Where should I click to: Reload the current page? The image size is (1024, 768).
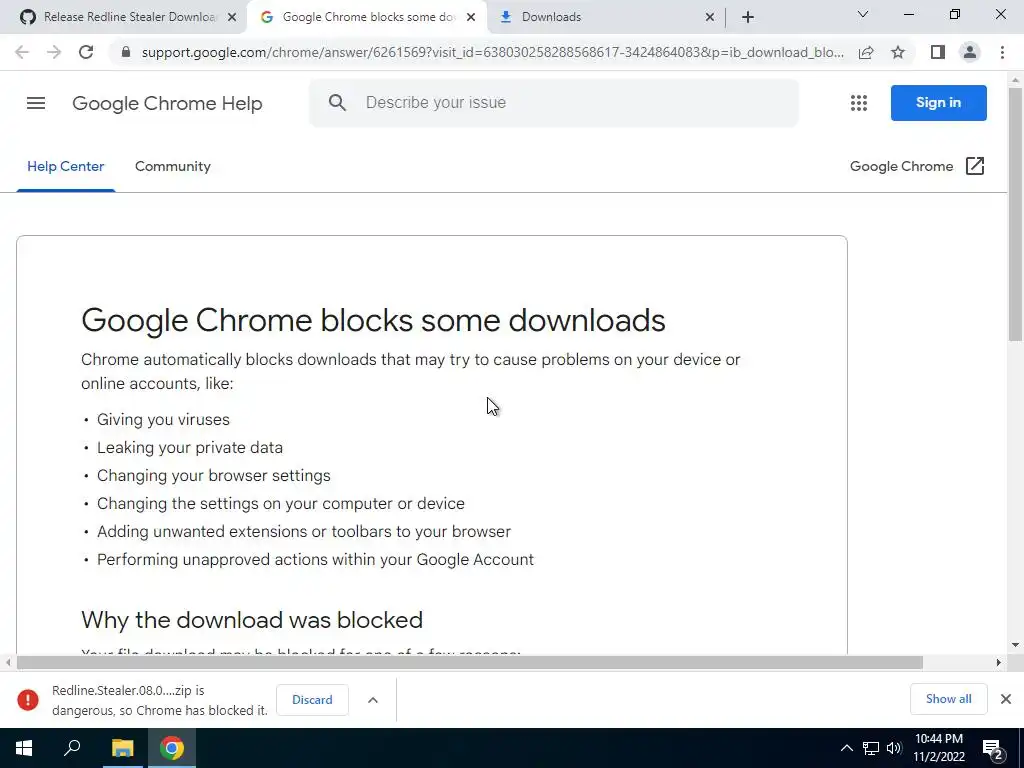pyautogui.click(x=86, y=52)
